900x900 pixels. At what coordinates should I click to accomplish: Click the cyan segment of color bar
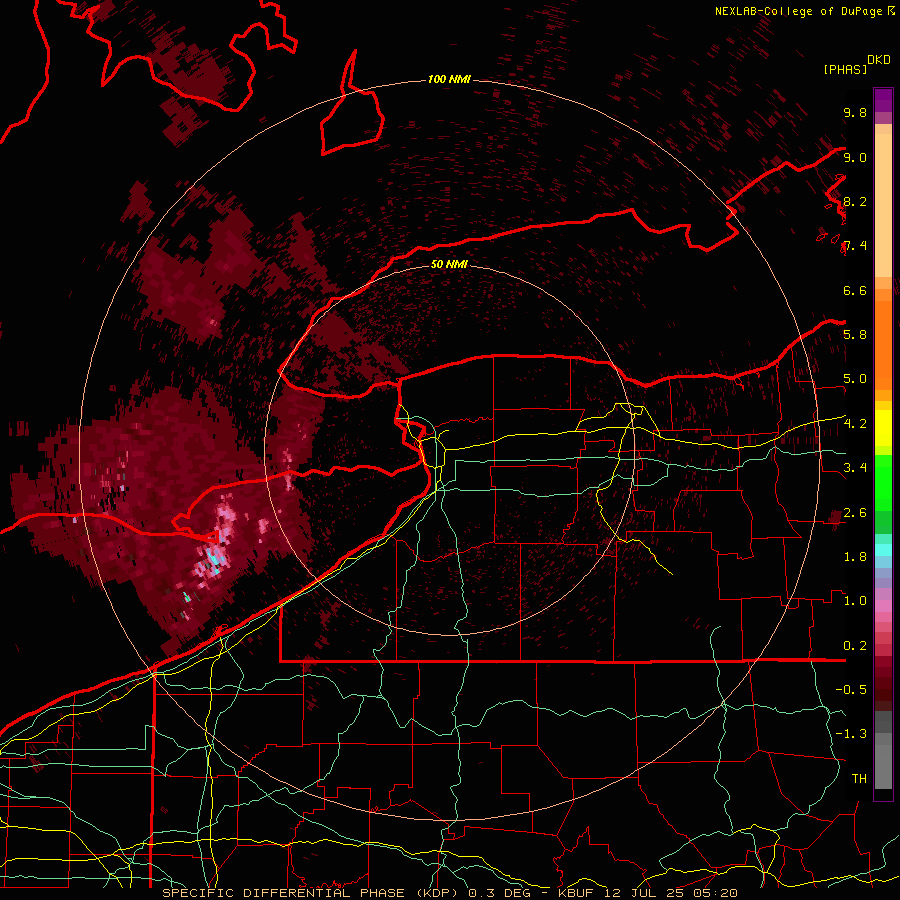883,550
